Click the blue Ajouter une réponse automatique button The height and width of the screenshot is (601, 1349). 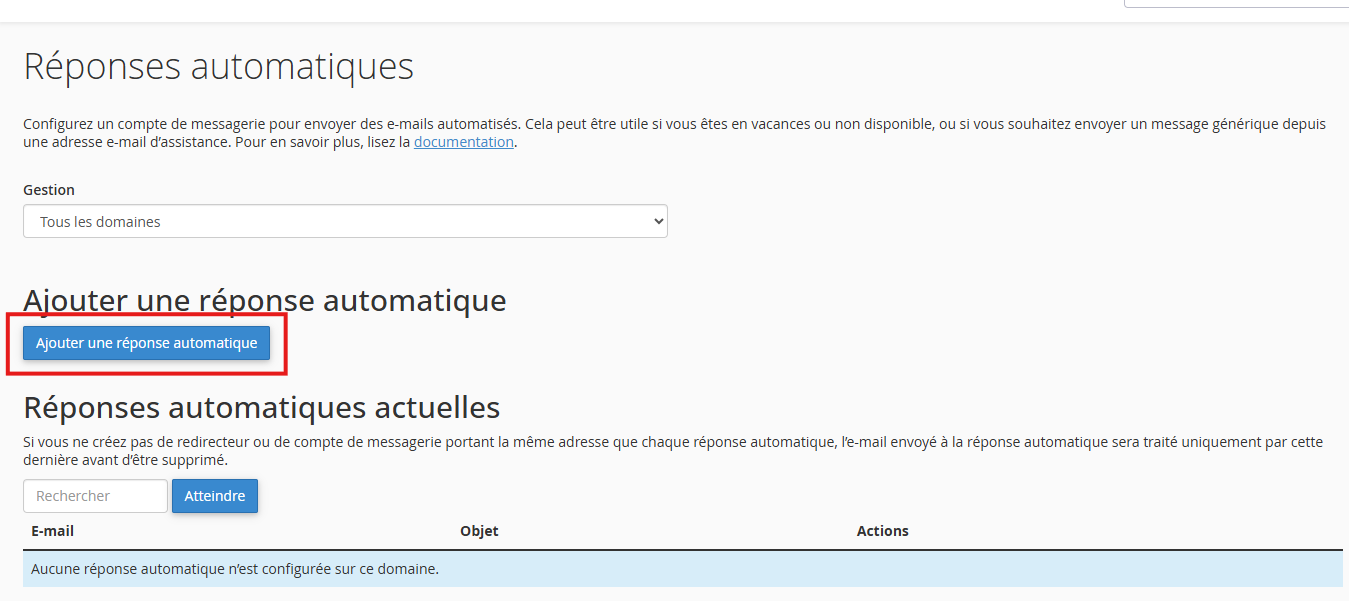point(146,343)
